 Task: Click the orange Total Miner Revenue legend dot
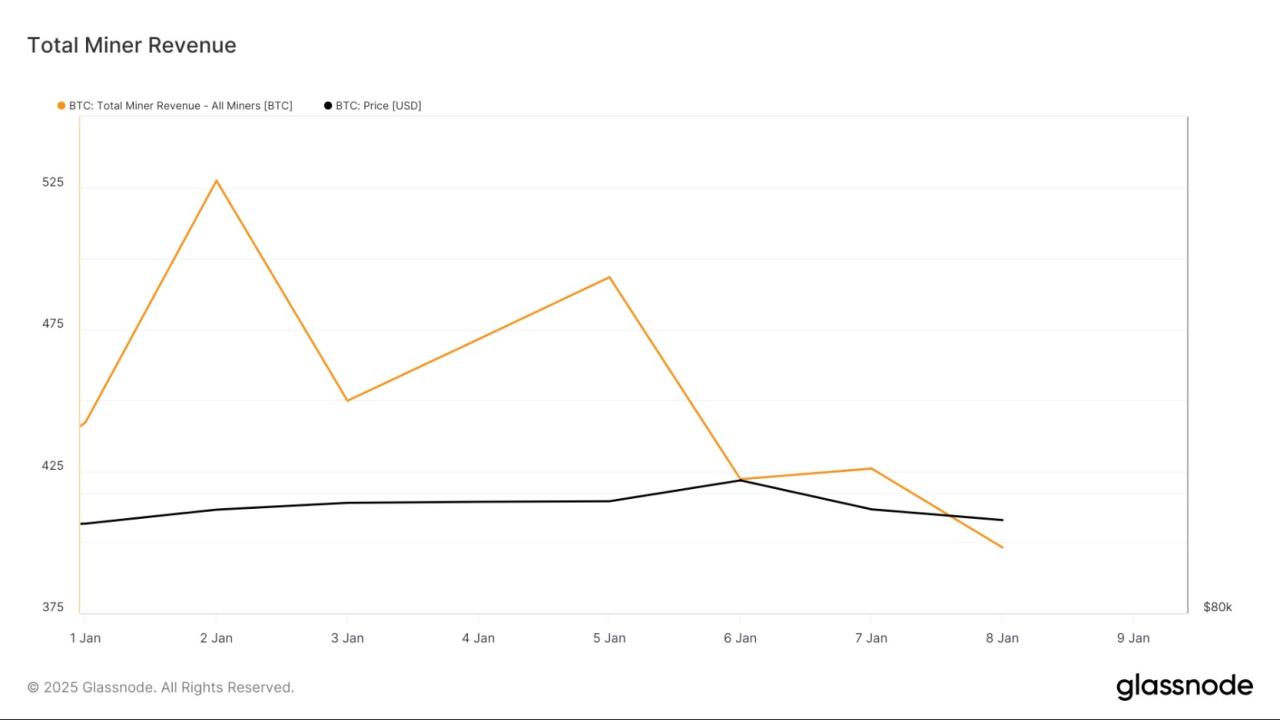pyautogui.click(x=61, y=105)
